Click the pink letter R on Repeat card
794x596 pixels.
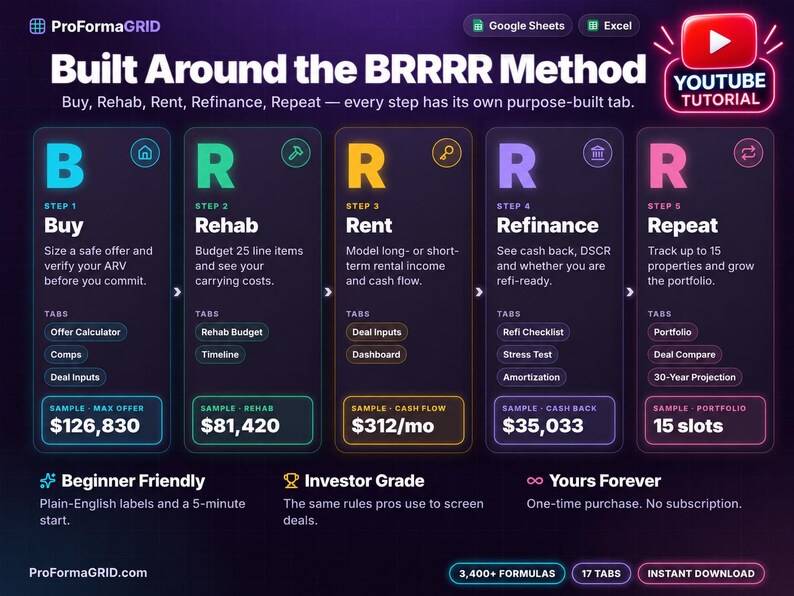[x=668, y=166]
